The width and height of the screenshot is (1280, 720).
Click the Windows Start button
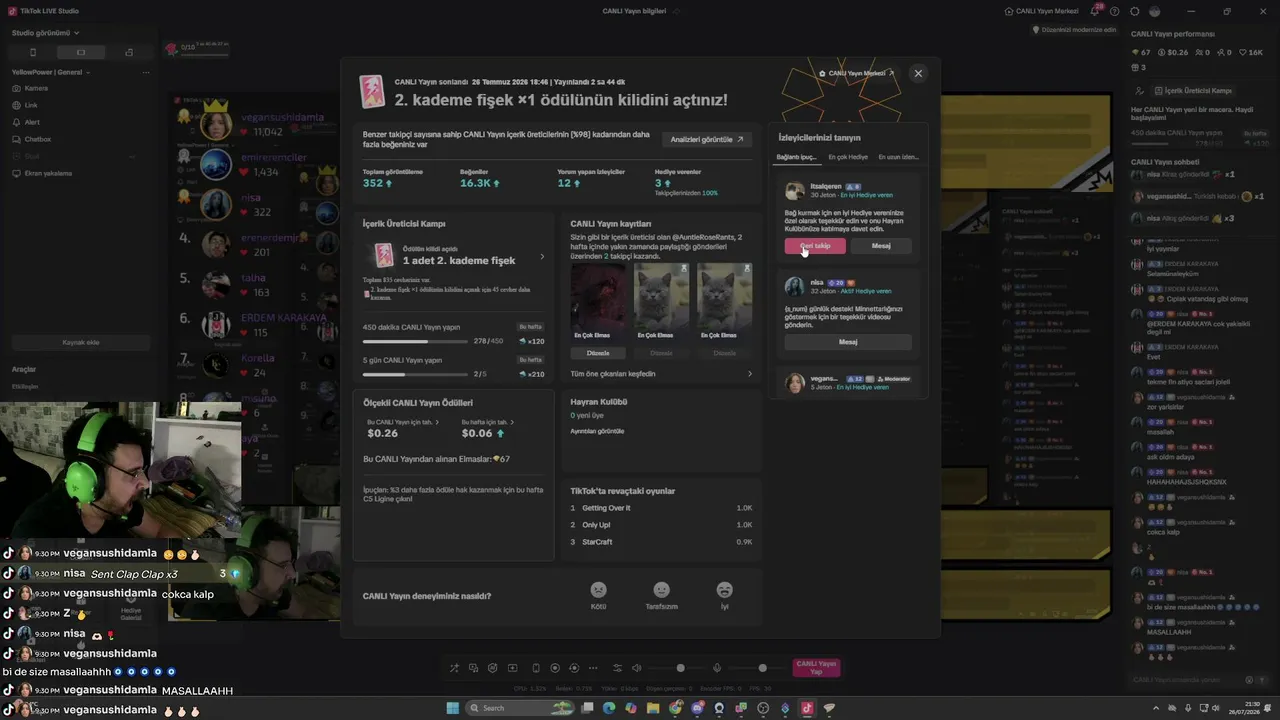pos(452,708)
